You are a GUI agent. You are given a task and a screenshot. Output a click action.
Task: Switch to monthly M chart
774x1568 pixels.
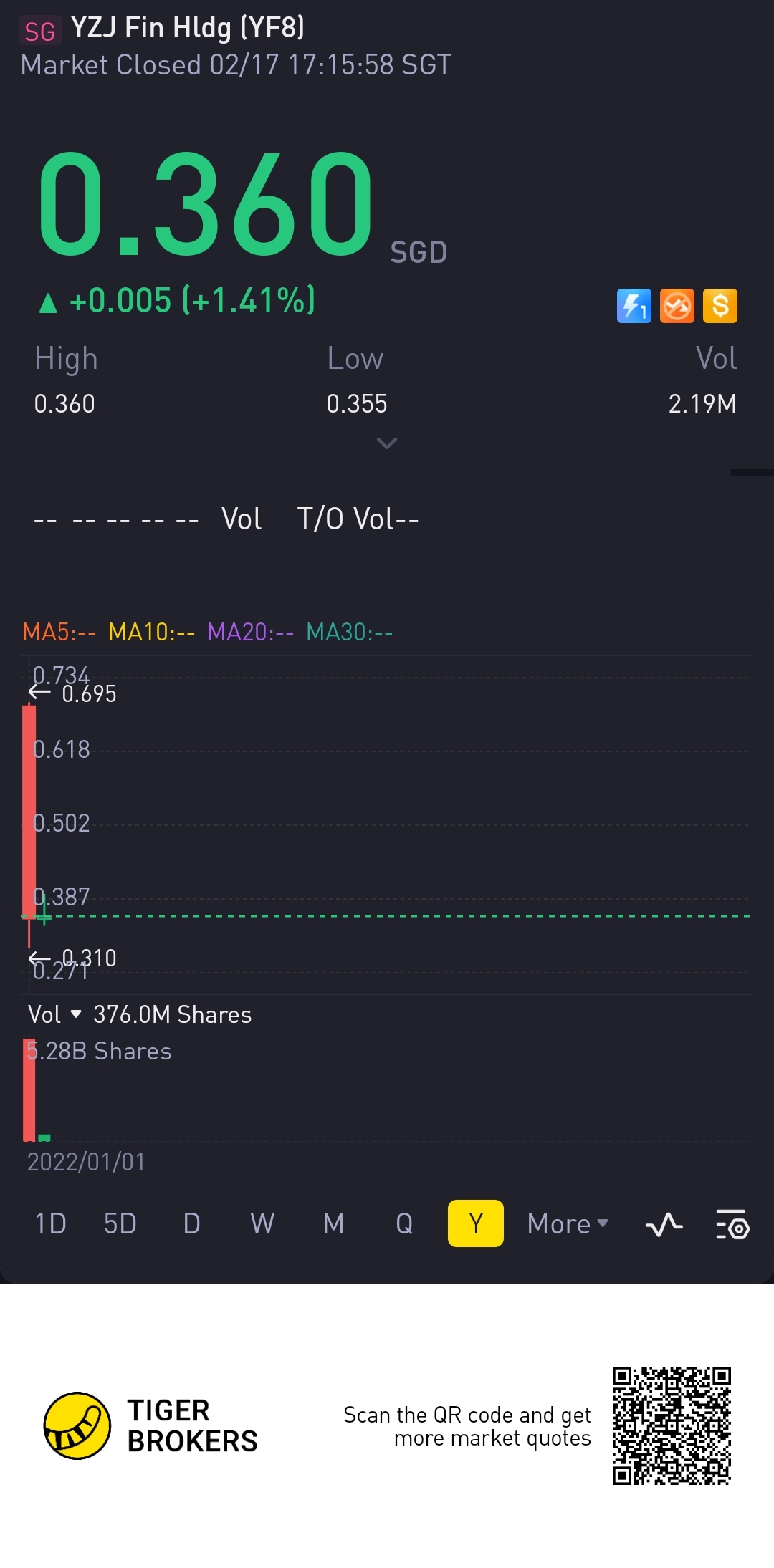tap(333, 1223)
